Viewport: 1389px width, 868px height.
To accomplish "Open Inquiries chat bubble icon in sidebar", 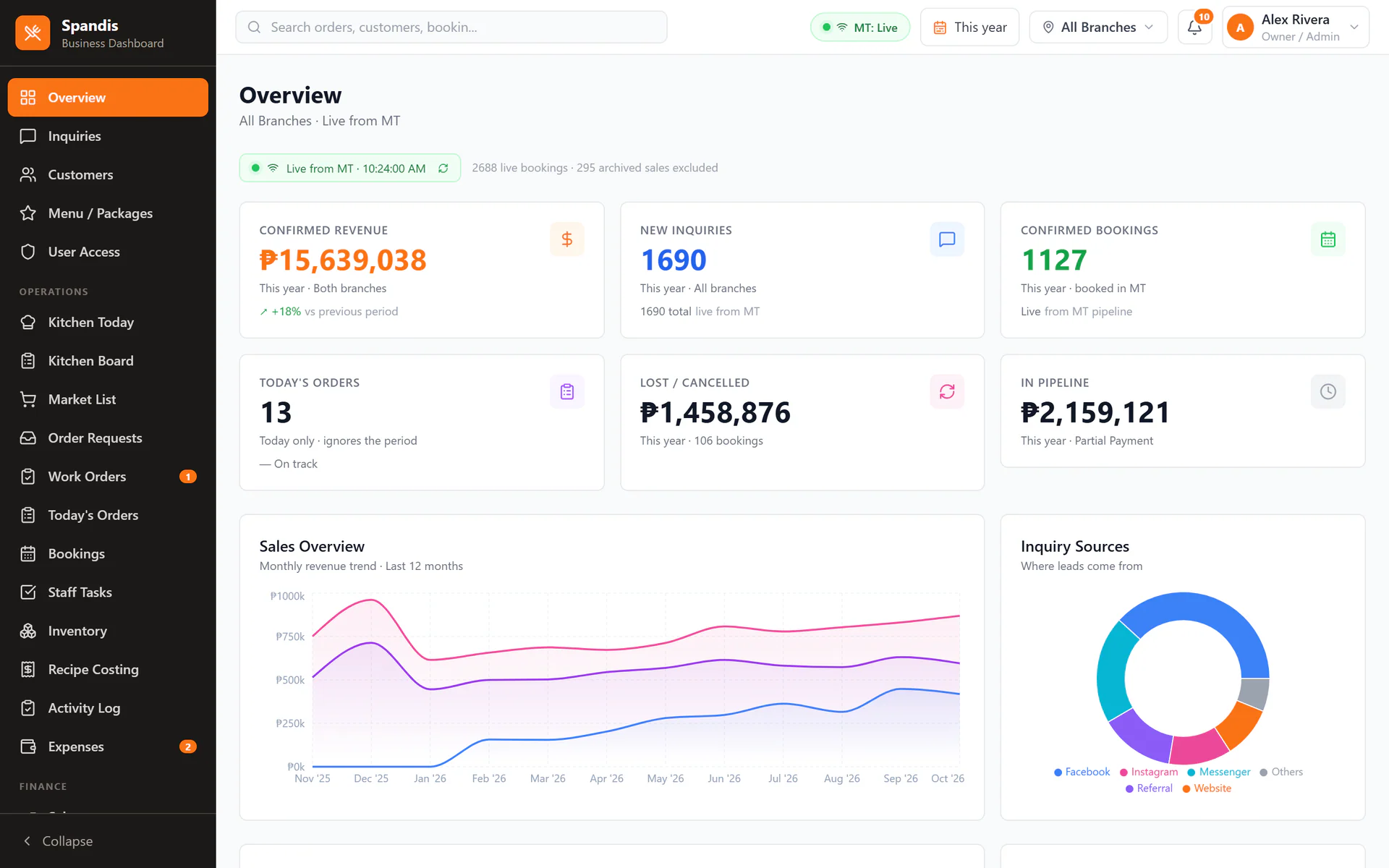I will click(28, 136).
